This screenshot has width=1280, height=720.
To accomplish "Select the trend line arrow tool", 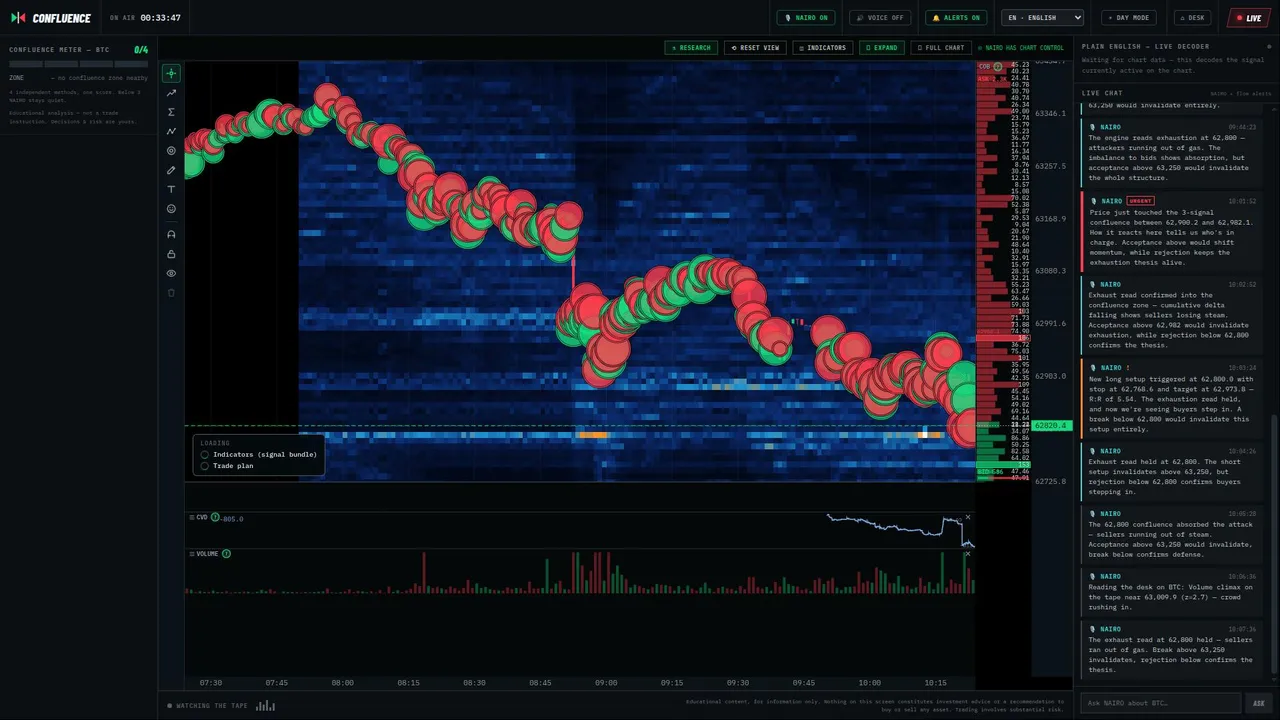I will [x=171, y=93].
